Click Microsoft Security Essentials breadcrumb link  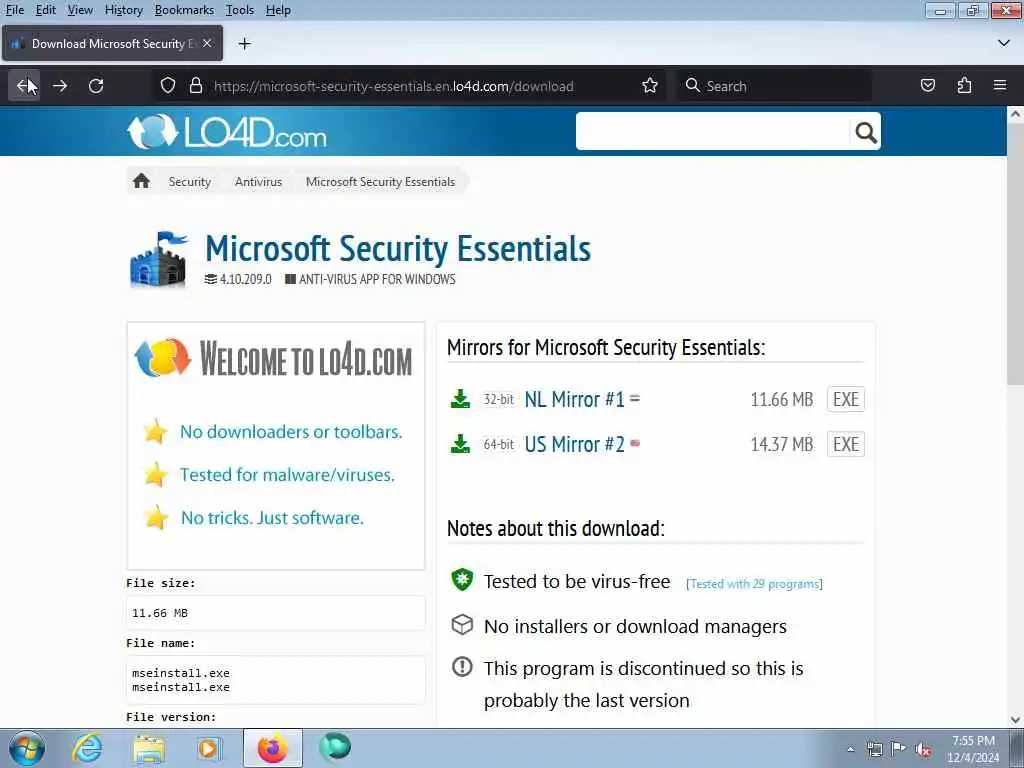[x=380, y=182]
